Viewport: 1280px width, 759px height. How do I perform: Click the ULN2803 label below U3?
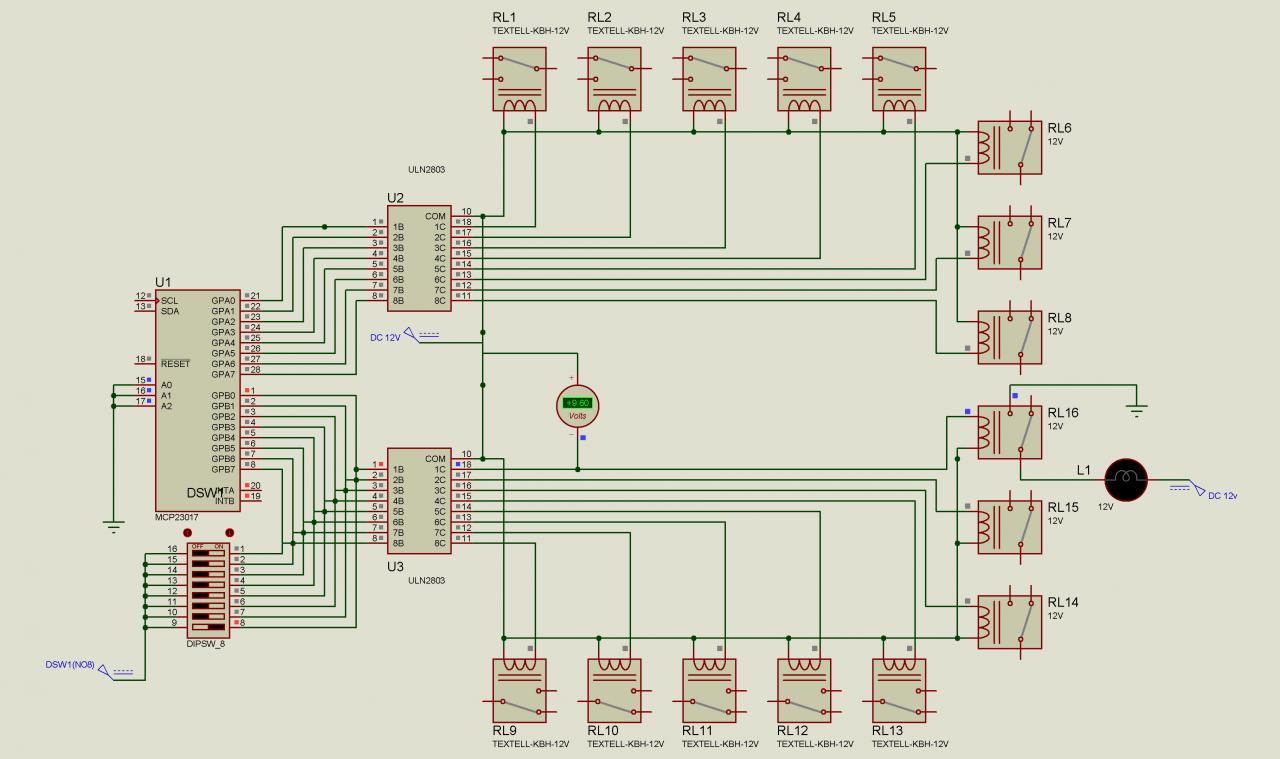tap(427, 579)
